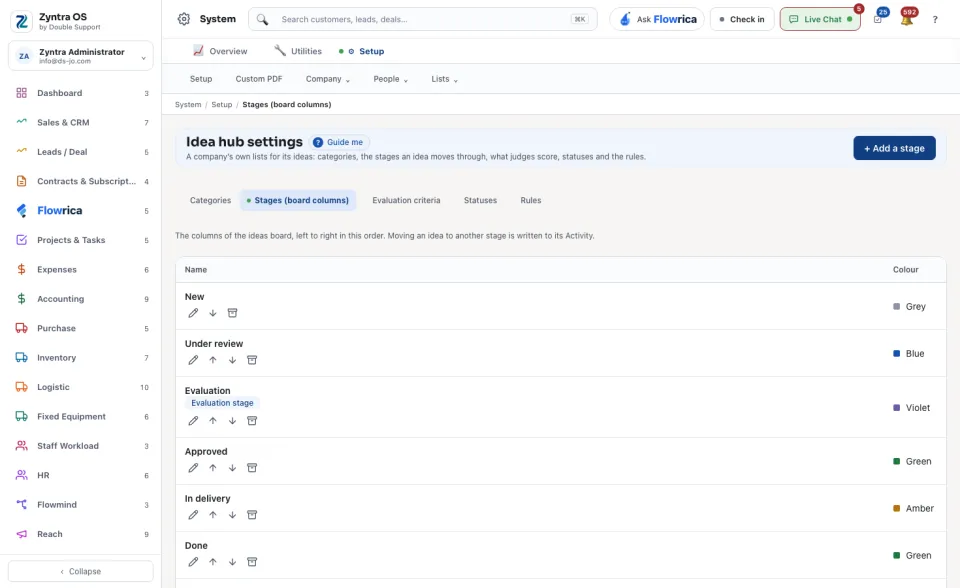Move Approved stage down
This screenshot has height=588, width=960.
coord(232,468)
